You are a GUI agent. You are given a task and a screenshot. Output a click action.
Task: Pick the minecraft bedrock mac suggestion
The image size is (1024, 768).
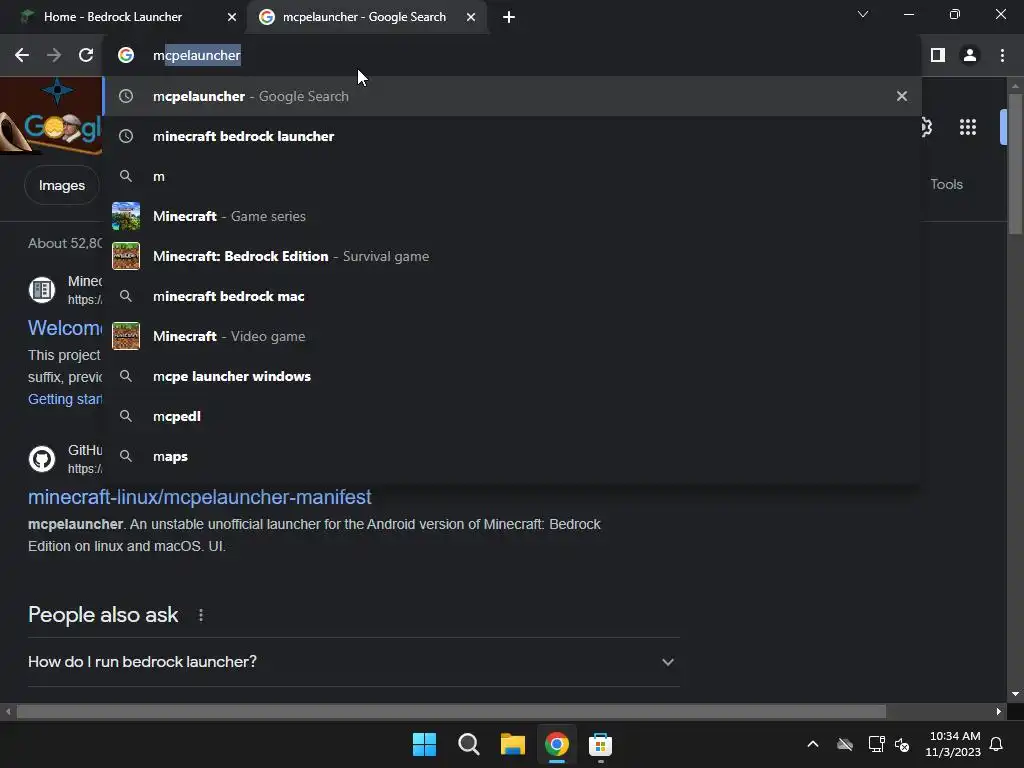(511, 296)
